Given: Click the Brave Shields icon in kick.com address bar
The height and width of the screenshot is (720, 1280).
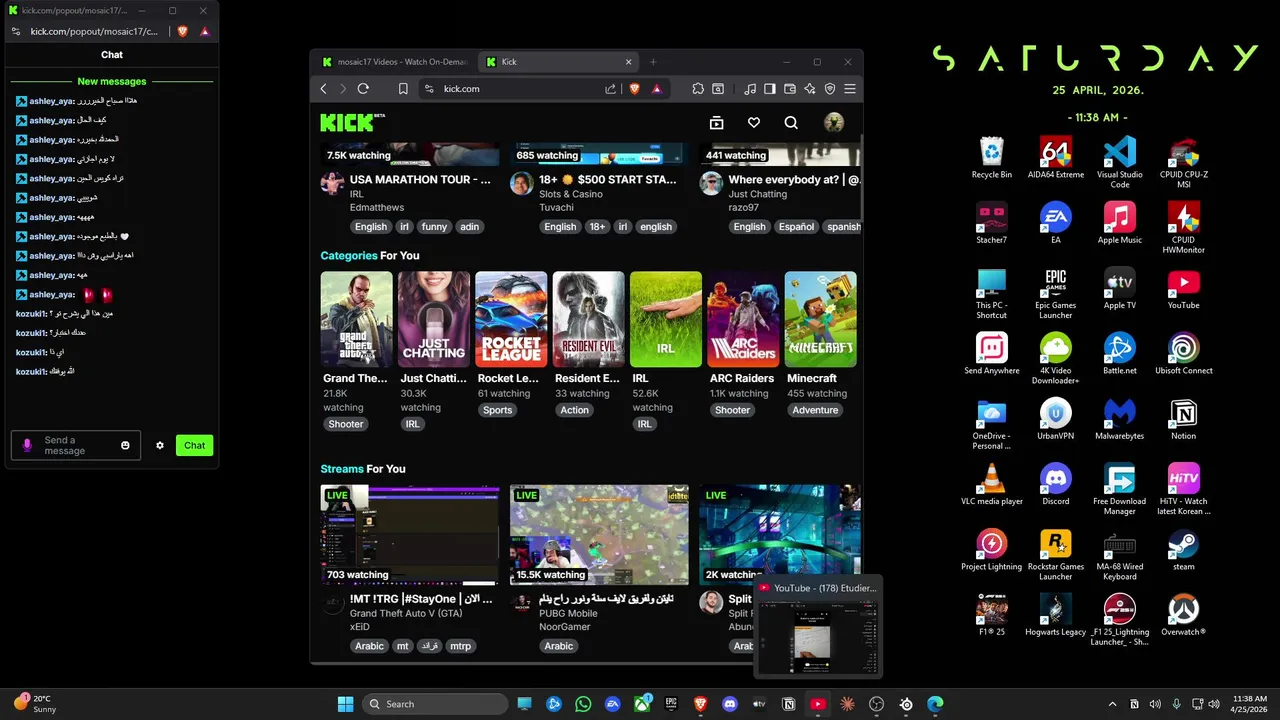Looking at the screenshot, I should 633,89.
